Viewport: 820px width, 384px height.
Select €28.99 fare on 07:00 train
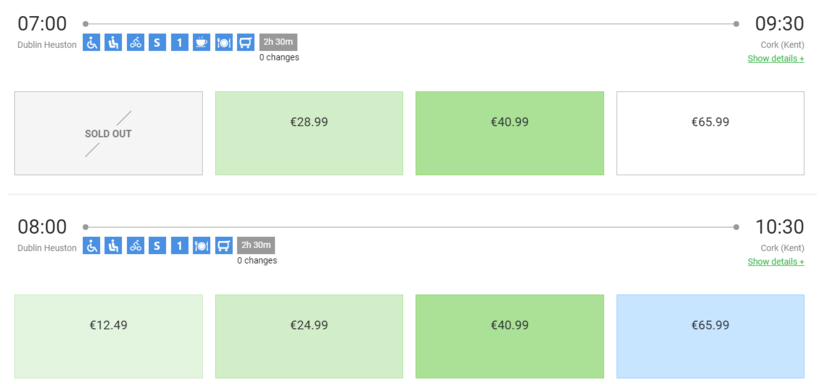point(309,133)
